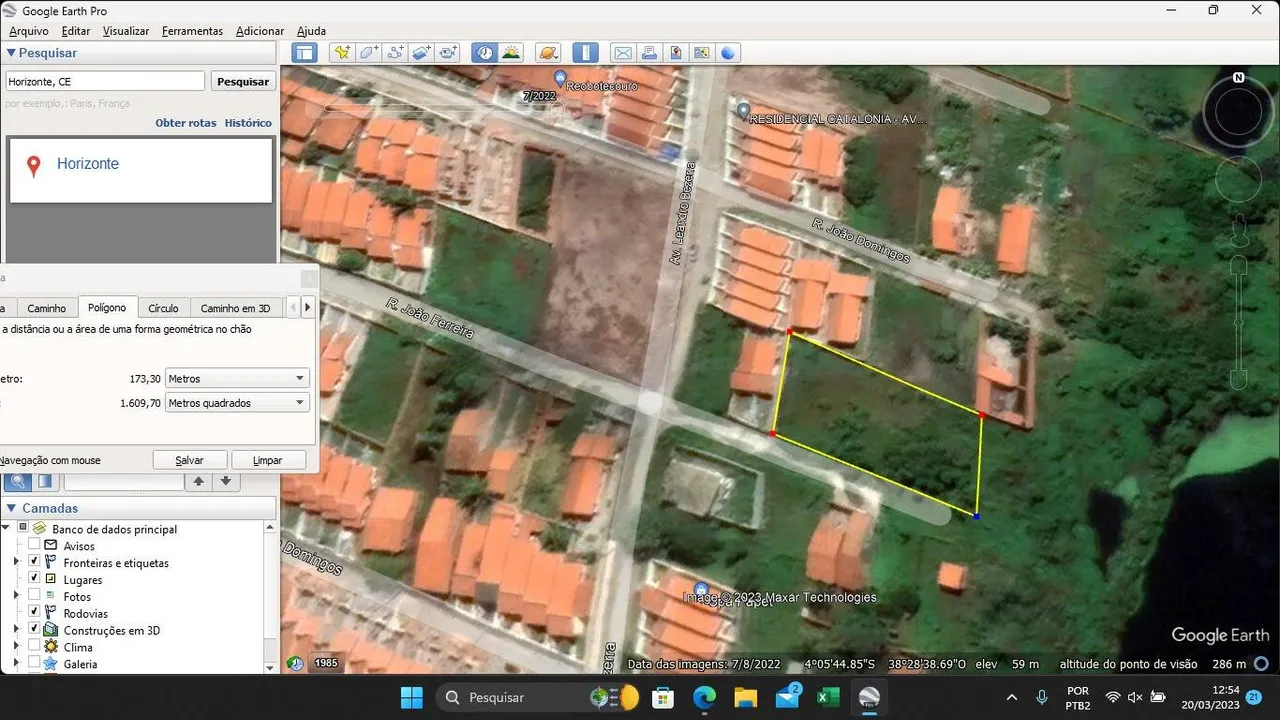Open the Metros quadrados unit dropdown
This screenshot has height=720, width=1280.
point(237,403)
